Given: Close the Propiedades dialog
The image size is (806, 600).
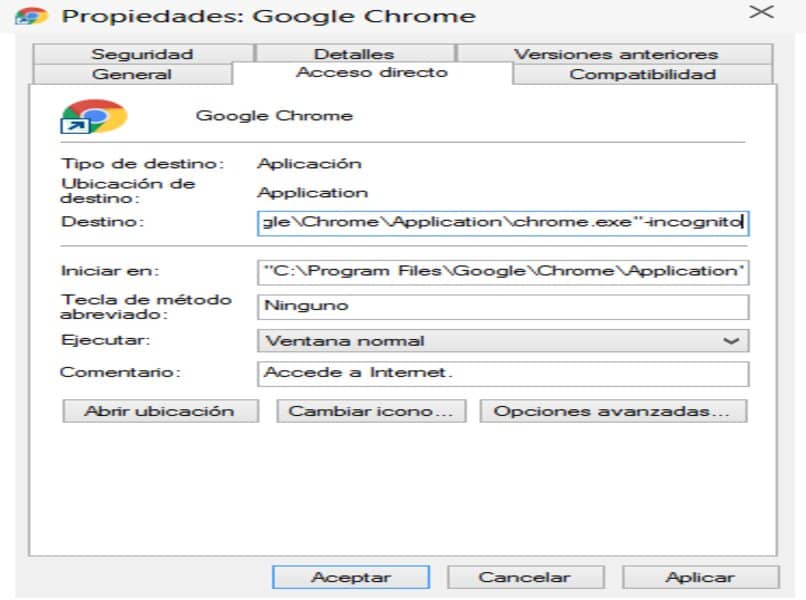Looking at the screenshot, I should tap(761, 12).
